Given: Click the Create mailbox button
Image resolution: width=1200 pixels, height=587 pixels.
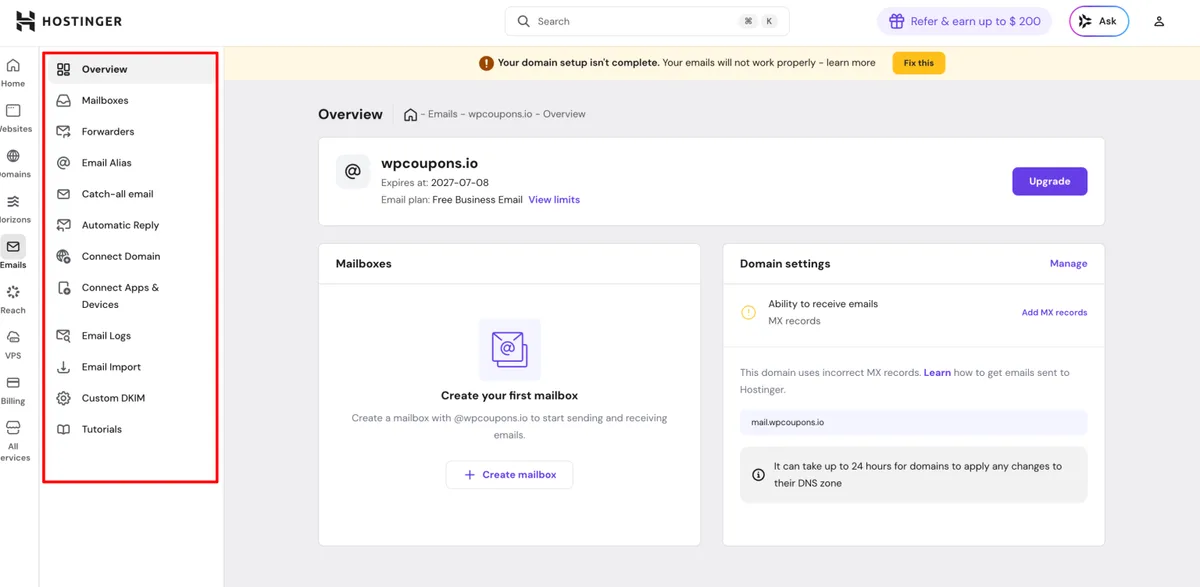Looking at the screenshot, I should pos(509,475).
